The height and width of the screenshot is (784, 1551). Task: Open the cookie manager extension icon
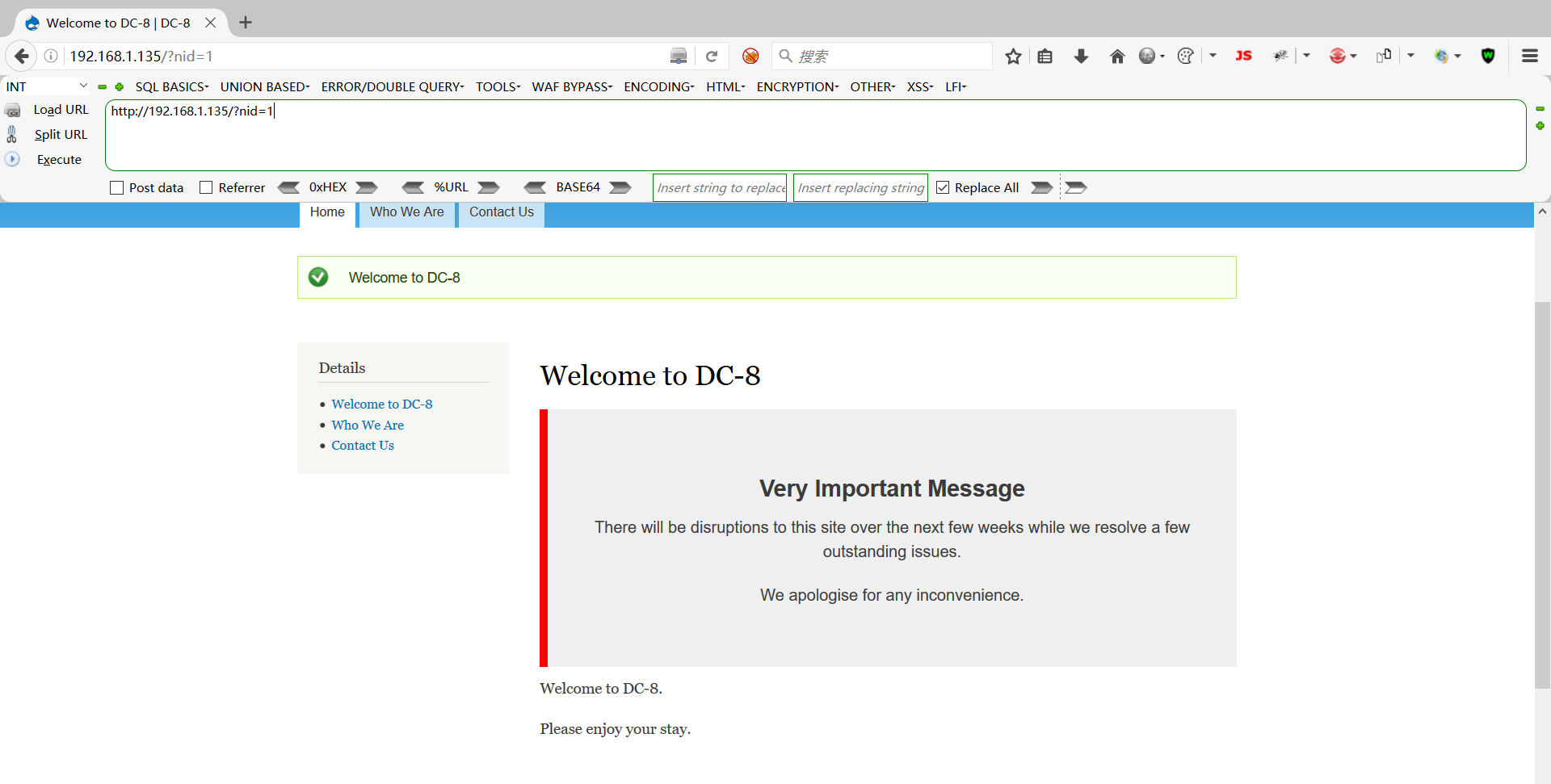[x=1185, y=56]
